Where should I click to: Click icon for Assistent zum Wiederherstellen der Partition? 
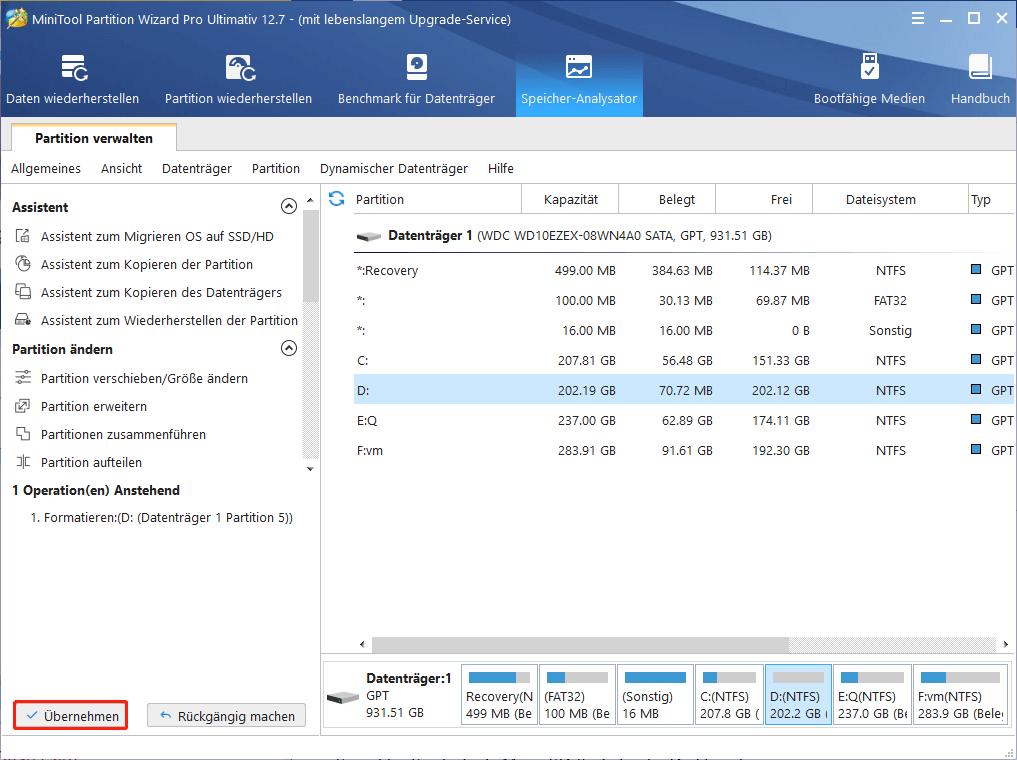(23, 320)
